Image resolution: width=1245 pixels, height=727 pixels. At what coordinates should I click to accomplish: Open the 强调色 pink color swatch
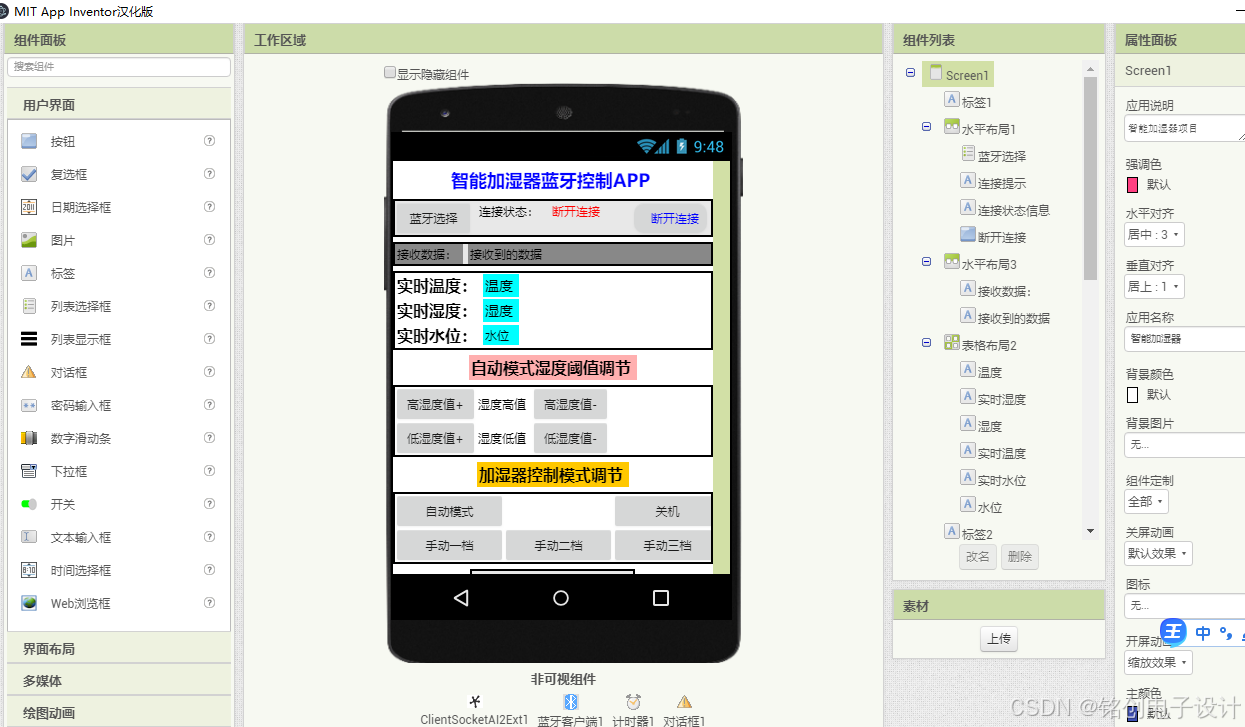click(1132, 185)
